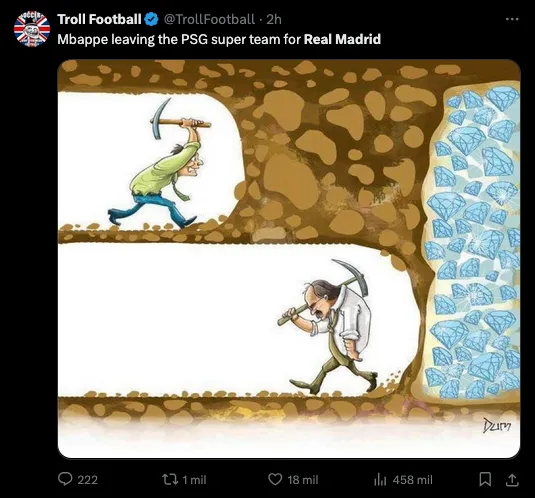The width and height of the screenshot is (535, 498).
Task: Click the reply speech bubble icon
Action: [65, 479]
